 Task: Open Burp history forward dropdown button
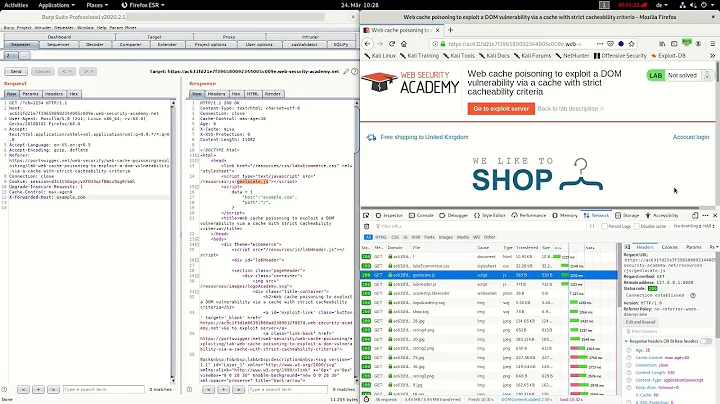(88, 71)
